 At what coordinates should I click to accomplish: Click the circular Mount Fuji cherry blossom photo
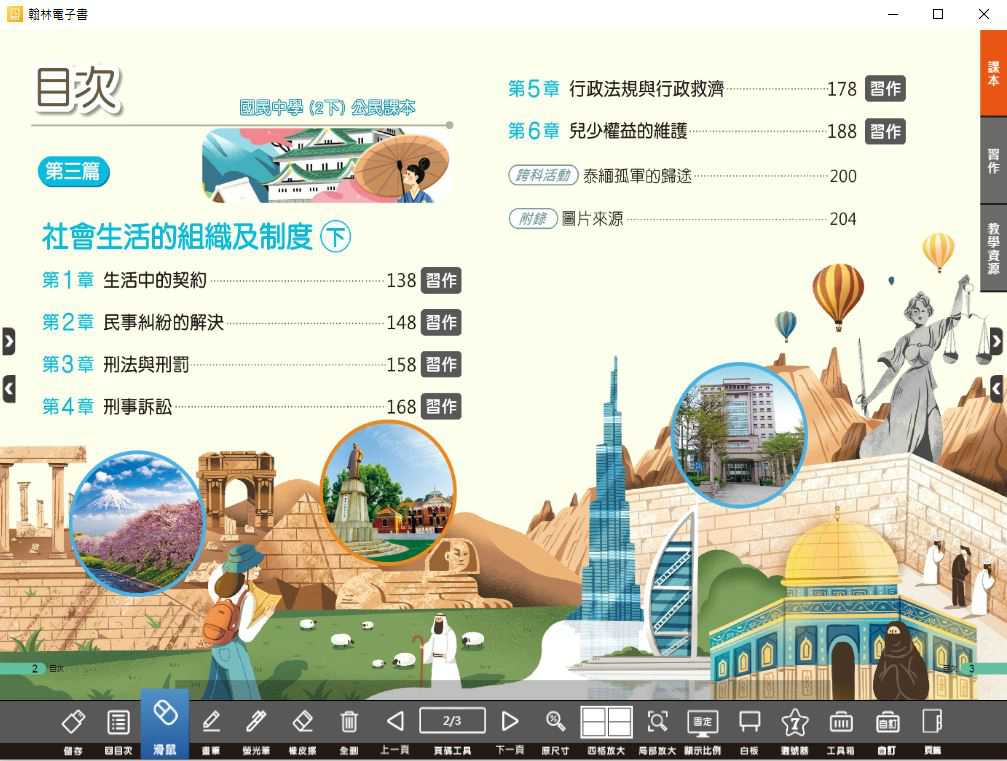(137, 522)
